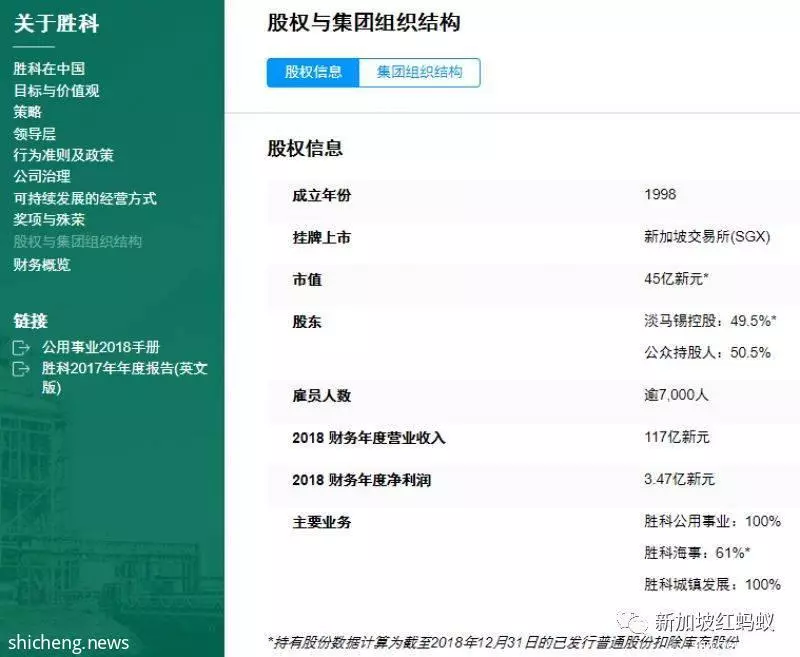Open 胜科2017年年度报告(英文版) link
800x657 pixels.
124,377
